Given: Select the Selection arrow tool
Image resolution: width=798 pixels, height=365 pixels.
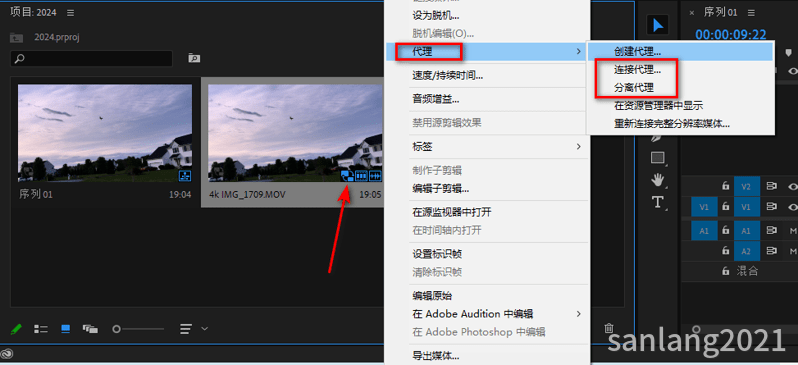Looking at the screenshot, I should click(x=658, y=25).
